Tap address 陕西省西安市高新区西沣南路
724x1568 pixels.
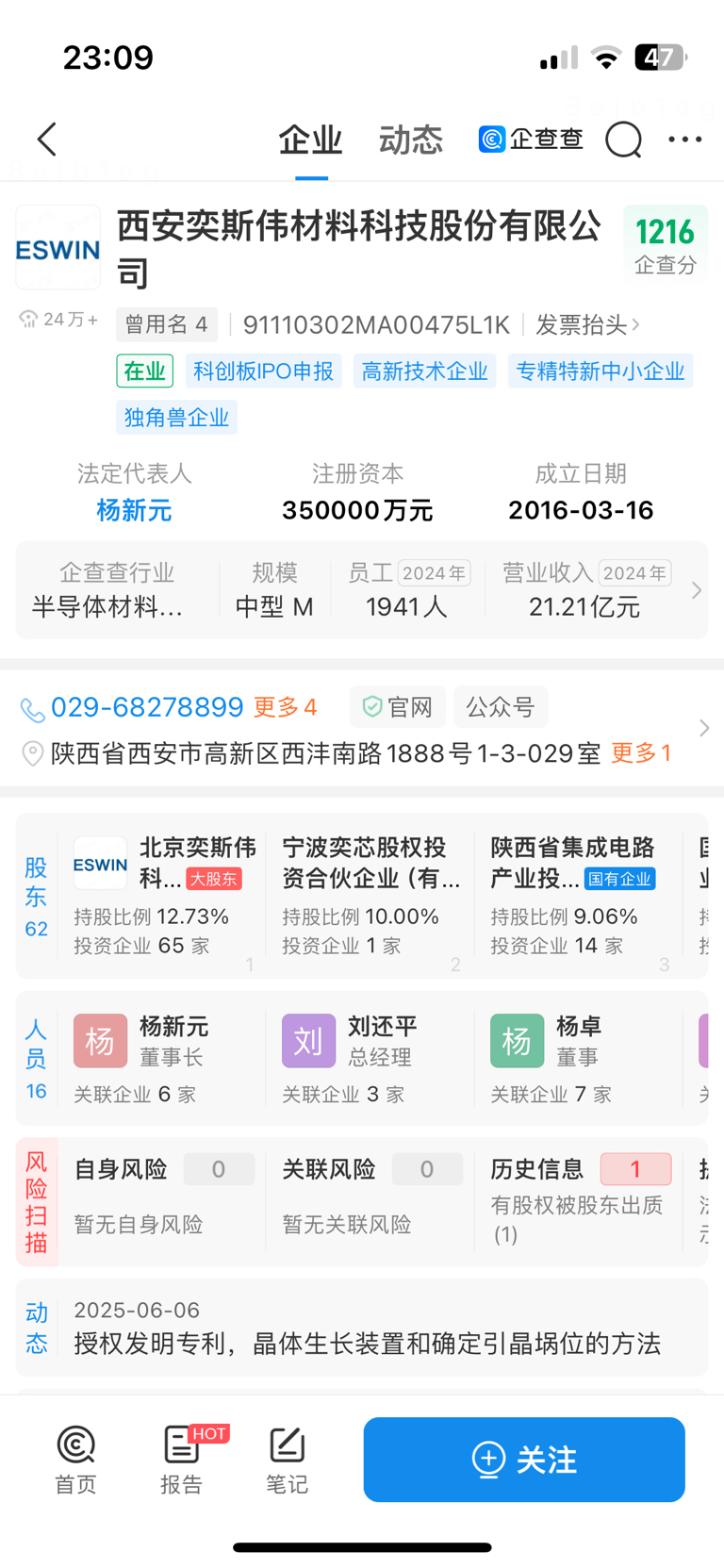click(x=325, y=753)
